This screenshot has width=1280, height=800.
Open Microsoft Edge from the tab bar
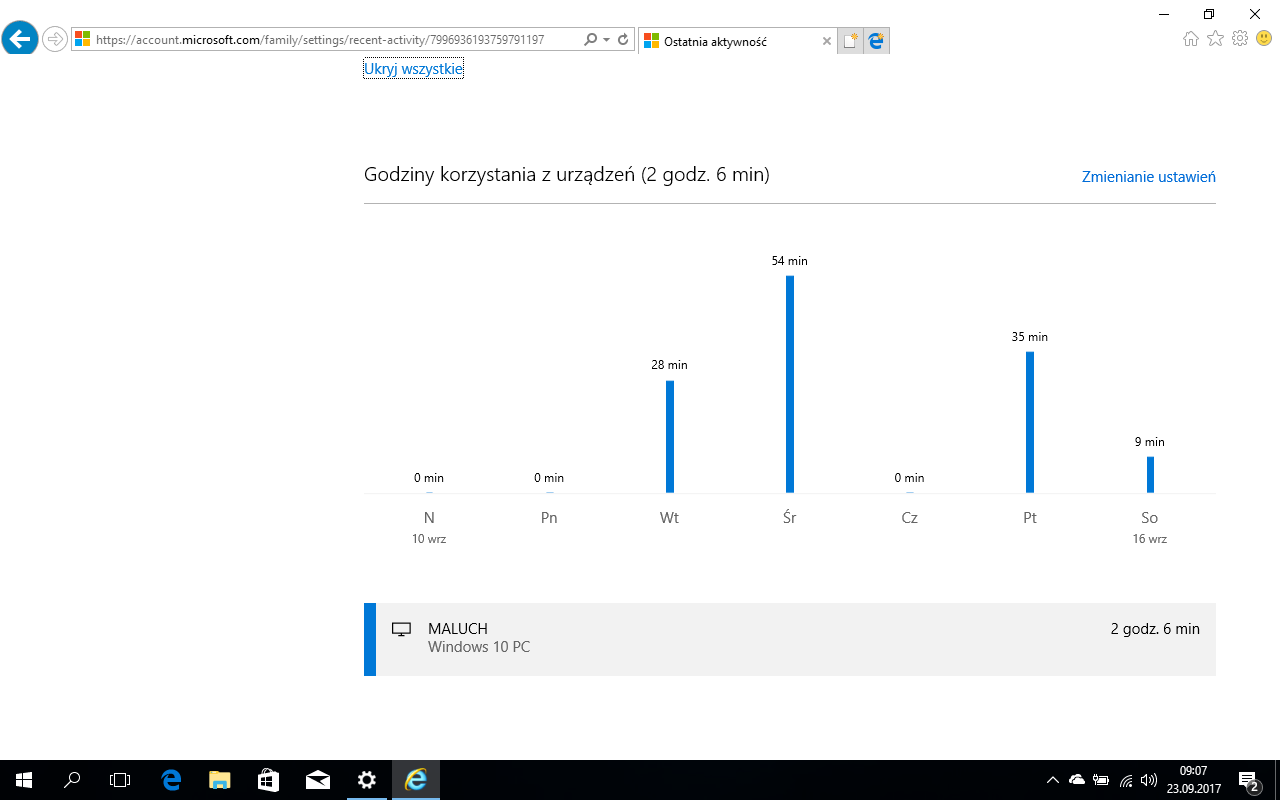point(876,41)
